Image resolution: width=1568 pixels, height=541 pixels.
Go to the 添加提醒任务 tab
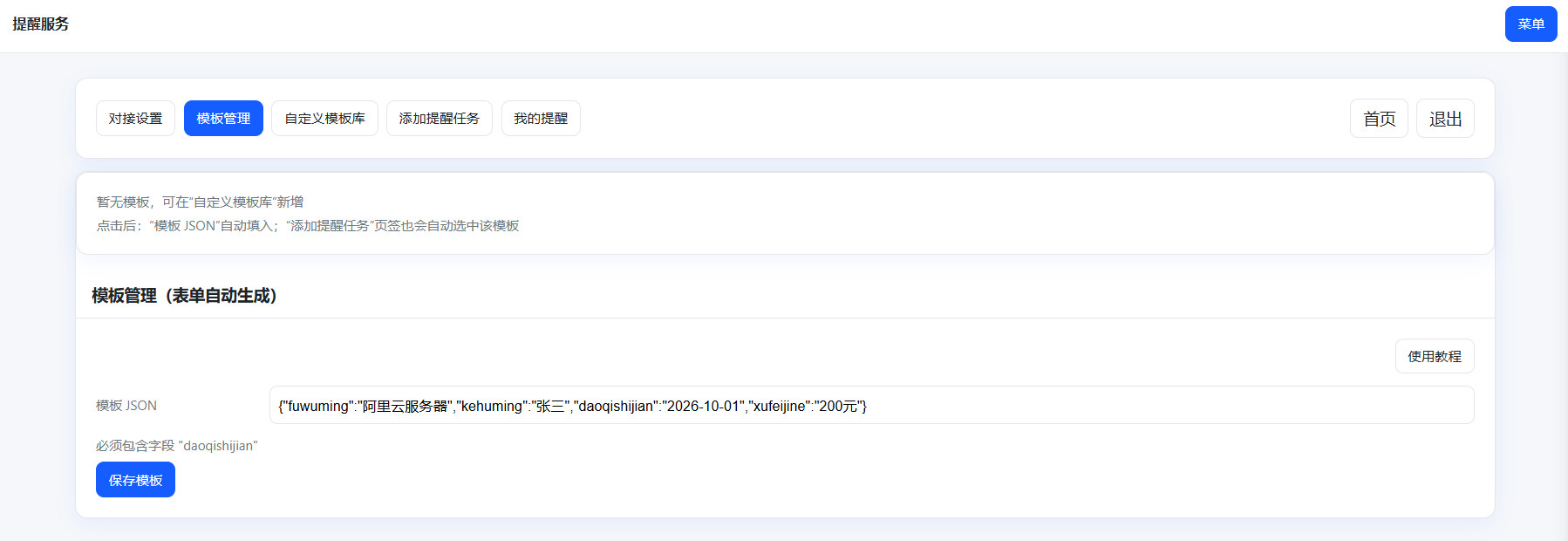[439, 119]
